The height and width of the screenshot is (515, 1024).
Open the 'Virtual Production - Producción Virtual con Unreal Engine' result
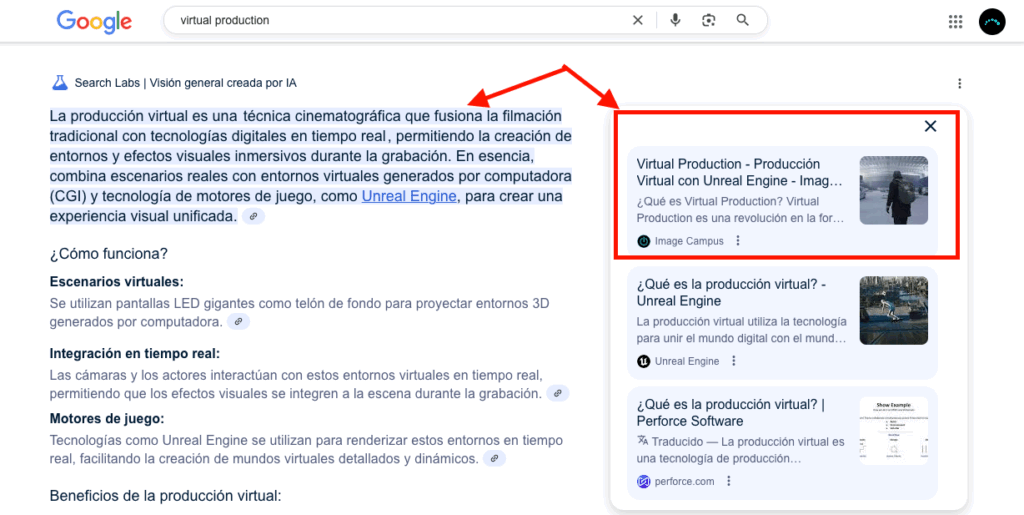point(739,172)
